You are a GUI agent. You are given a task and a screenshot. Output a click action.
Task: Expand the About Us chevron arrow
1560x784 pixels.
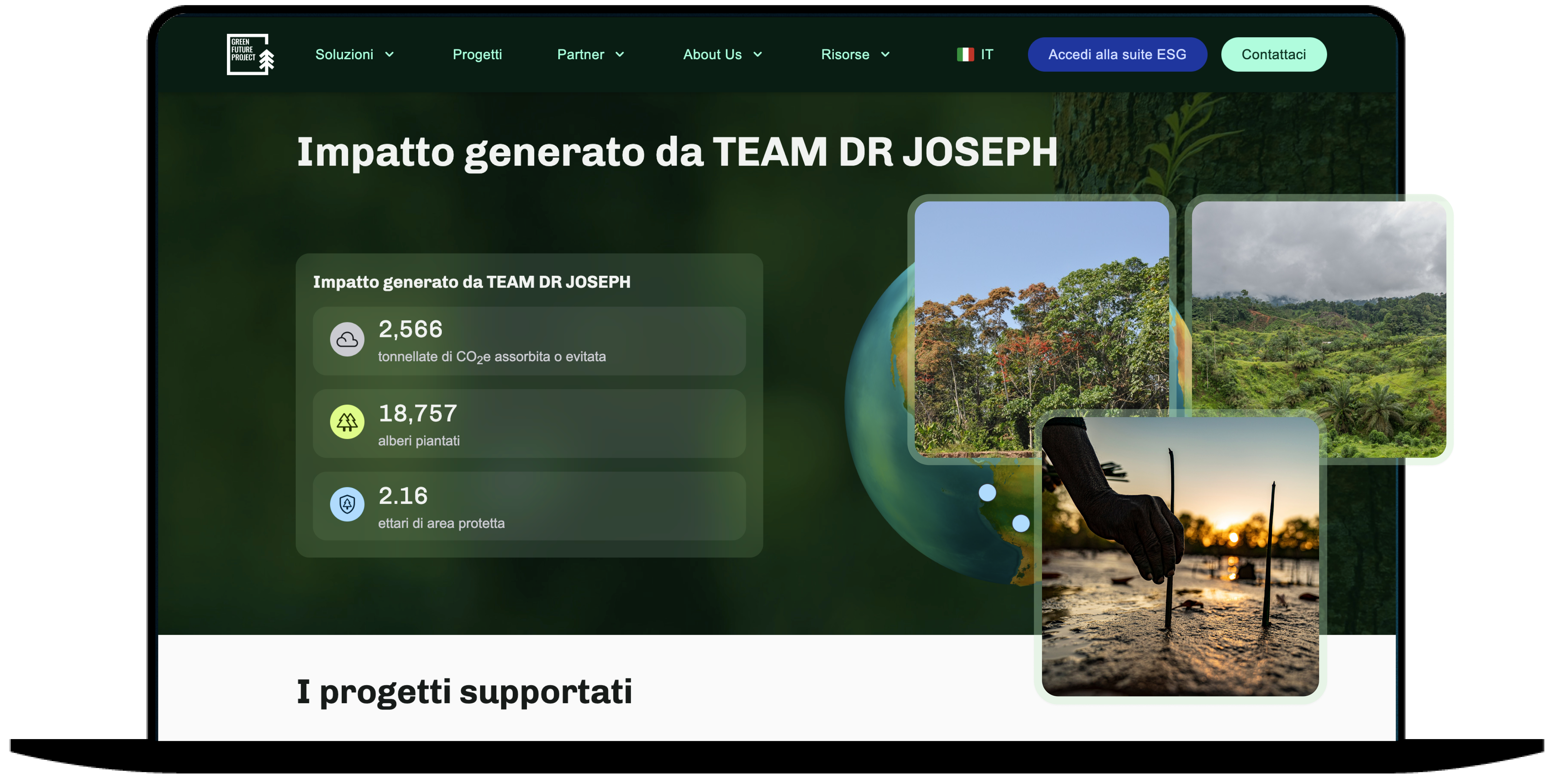(x=757, y=55)
